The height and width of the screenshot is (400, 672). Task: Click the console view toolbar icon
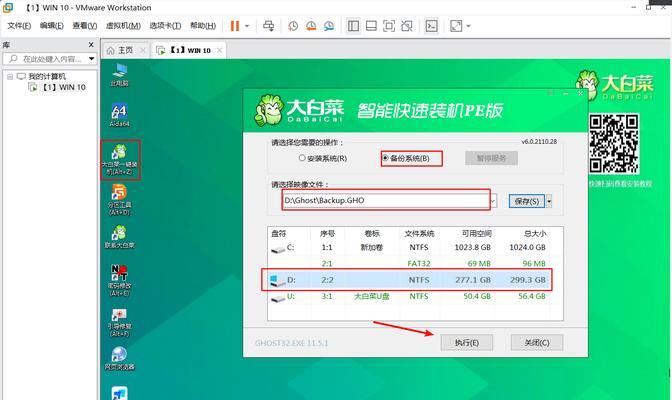click(431, 26)
